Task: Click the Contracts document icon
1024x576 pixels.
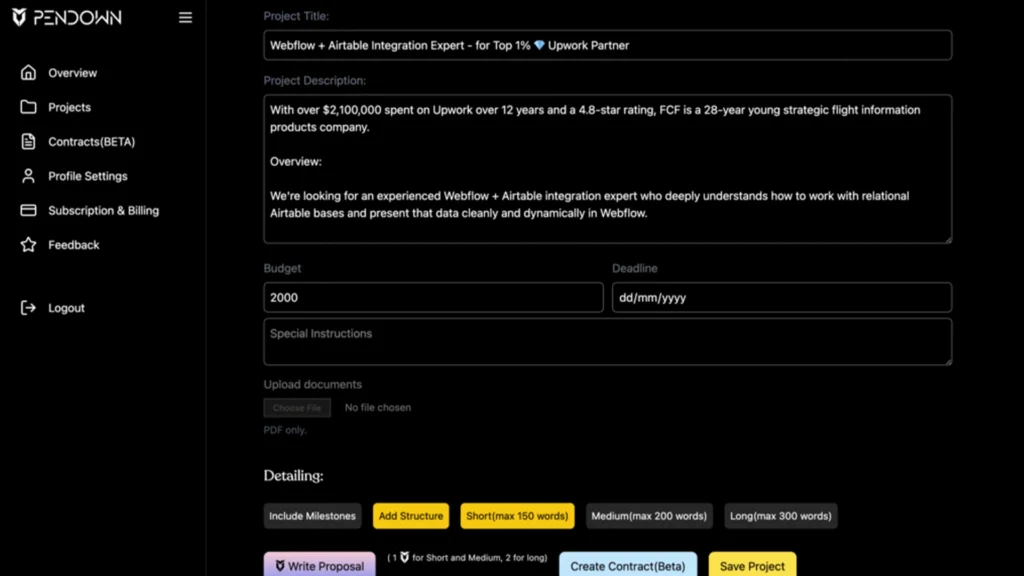Action: click(28, 142)
